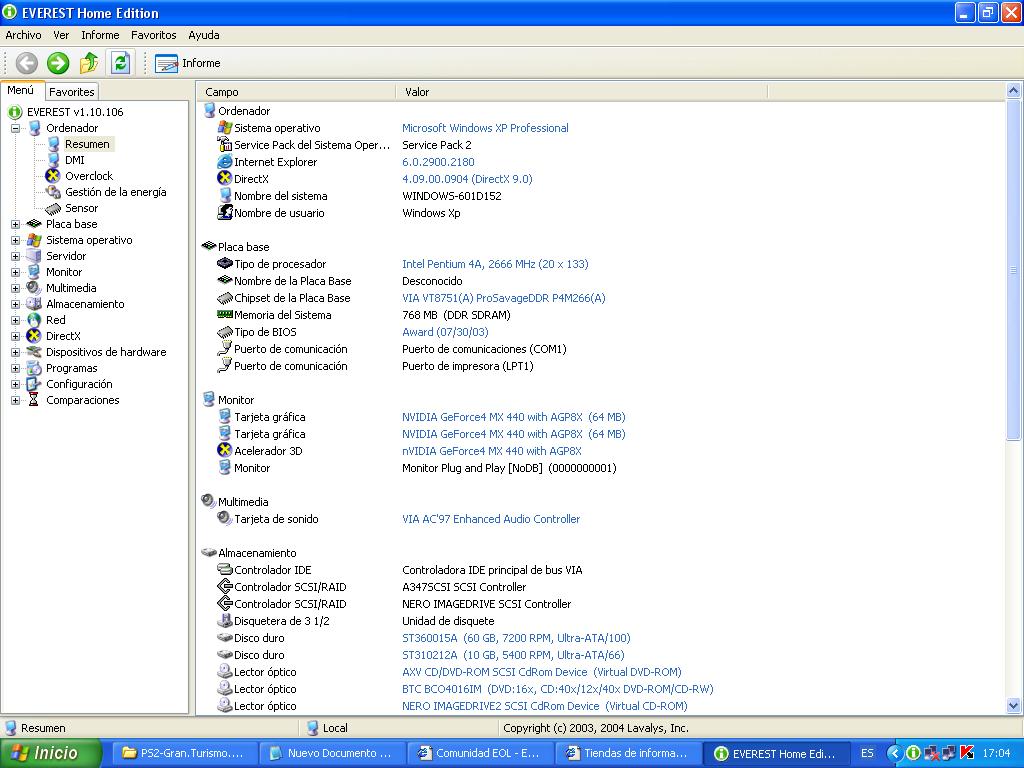Viewport: 1024px width, 768px height.
Task: Expand the Placa base tree node
Action: pos(16,224)
